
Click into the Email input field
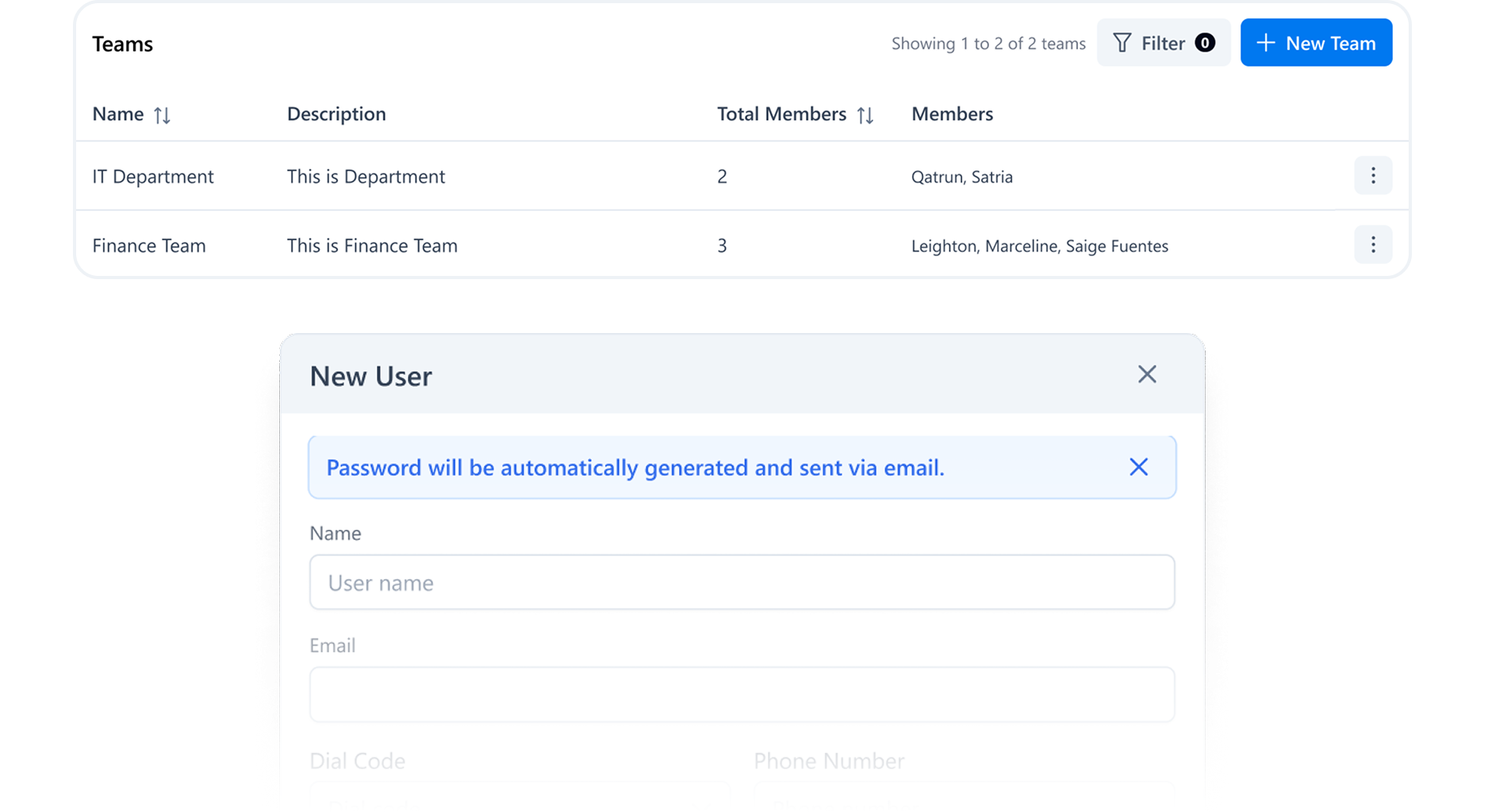pos(742,694)
